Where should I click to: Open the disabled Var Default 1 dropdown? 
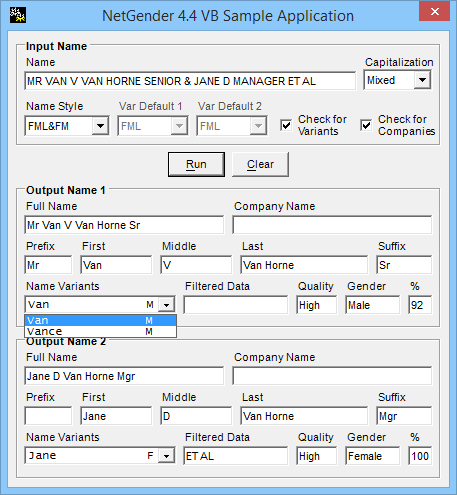[x=179, y=126]
